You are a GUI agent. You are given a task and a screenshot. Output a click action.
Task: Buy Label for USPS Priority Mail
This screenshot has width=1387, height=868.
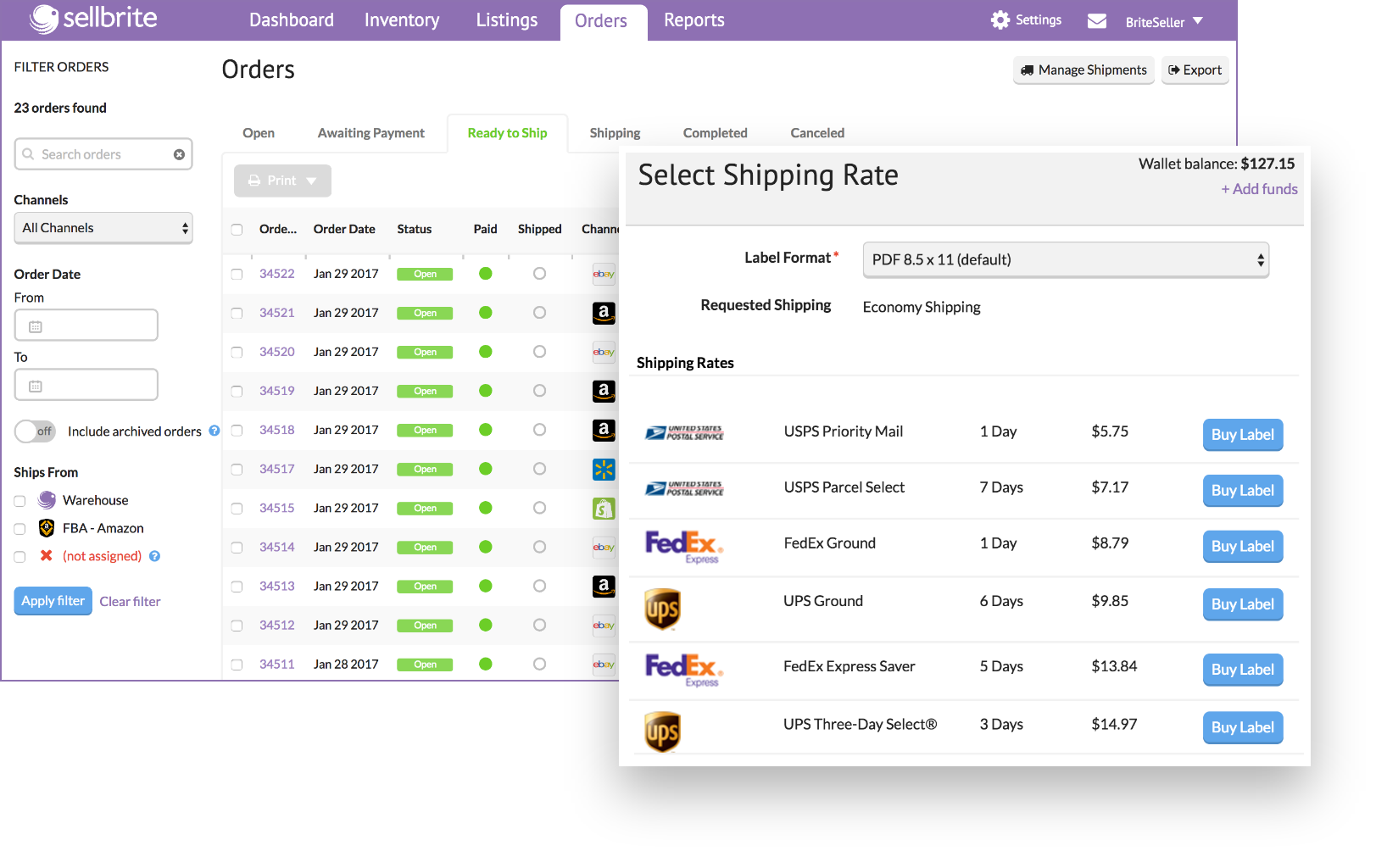(x=1242, y=435)
